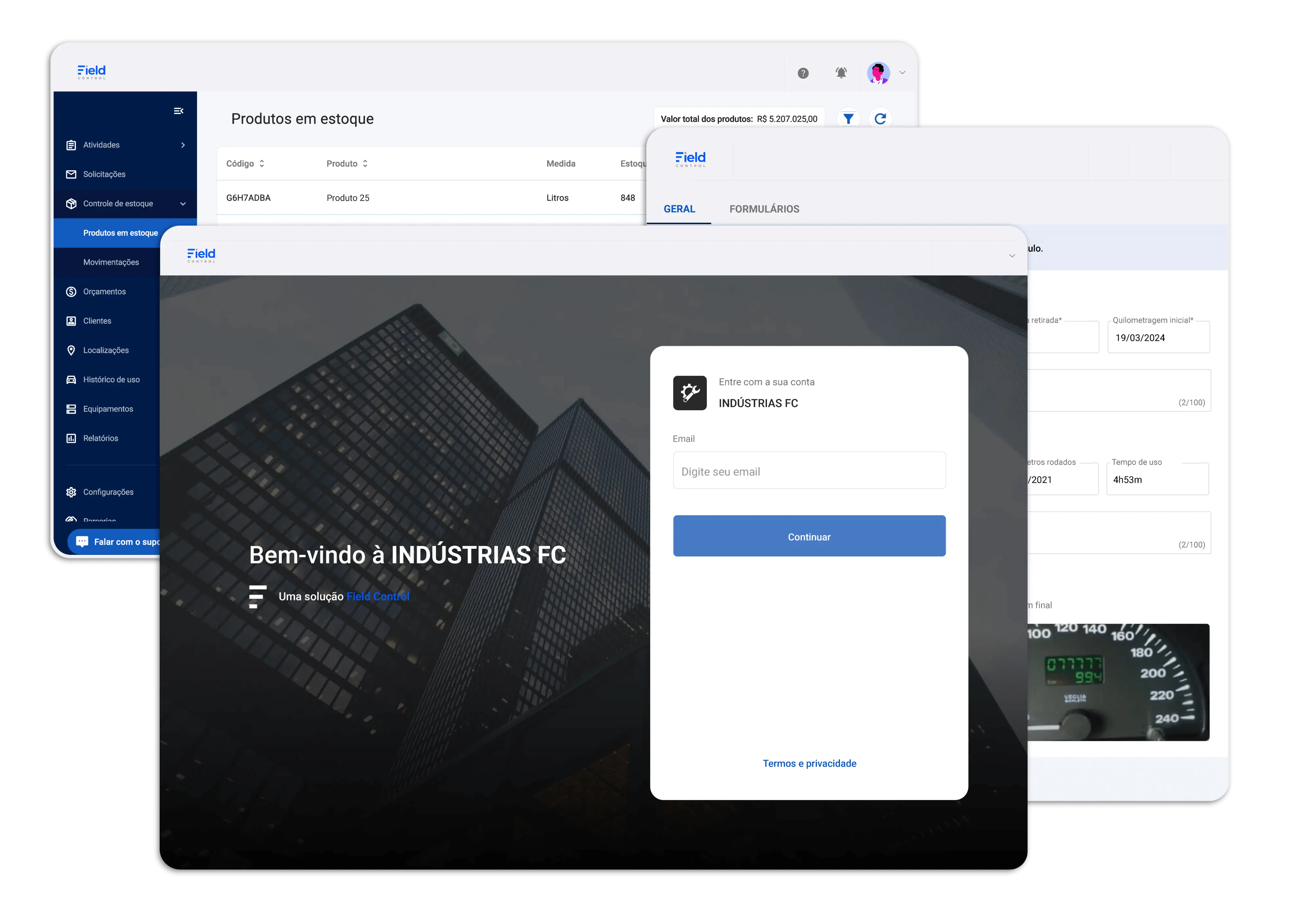Click the user avatar in header
The height and width of the screenshot is (915, 1316).
(878, 73)
